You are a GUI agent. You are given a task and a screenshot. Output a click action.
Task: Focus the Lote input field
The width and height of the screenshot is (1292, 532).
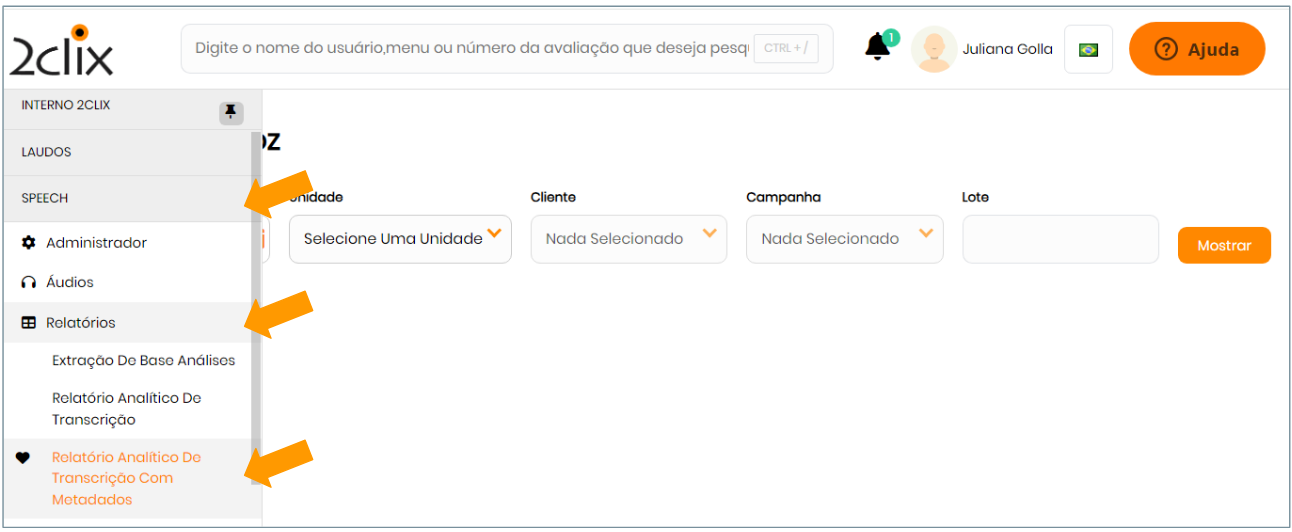click(1060, 239)
